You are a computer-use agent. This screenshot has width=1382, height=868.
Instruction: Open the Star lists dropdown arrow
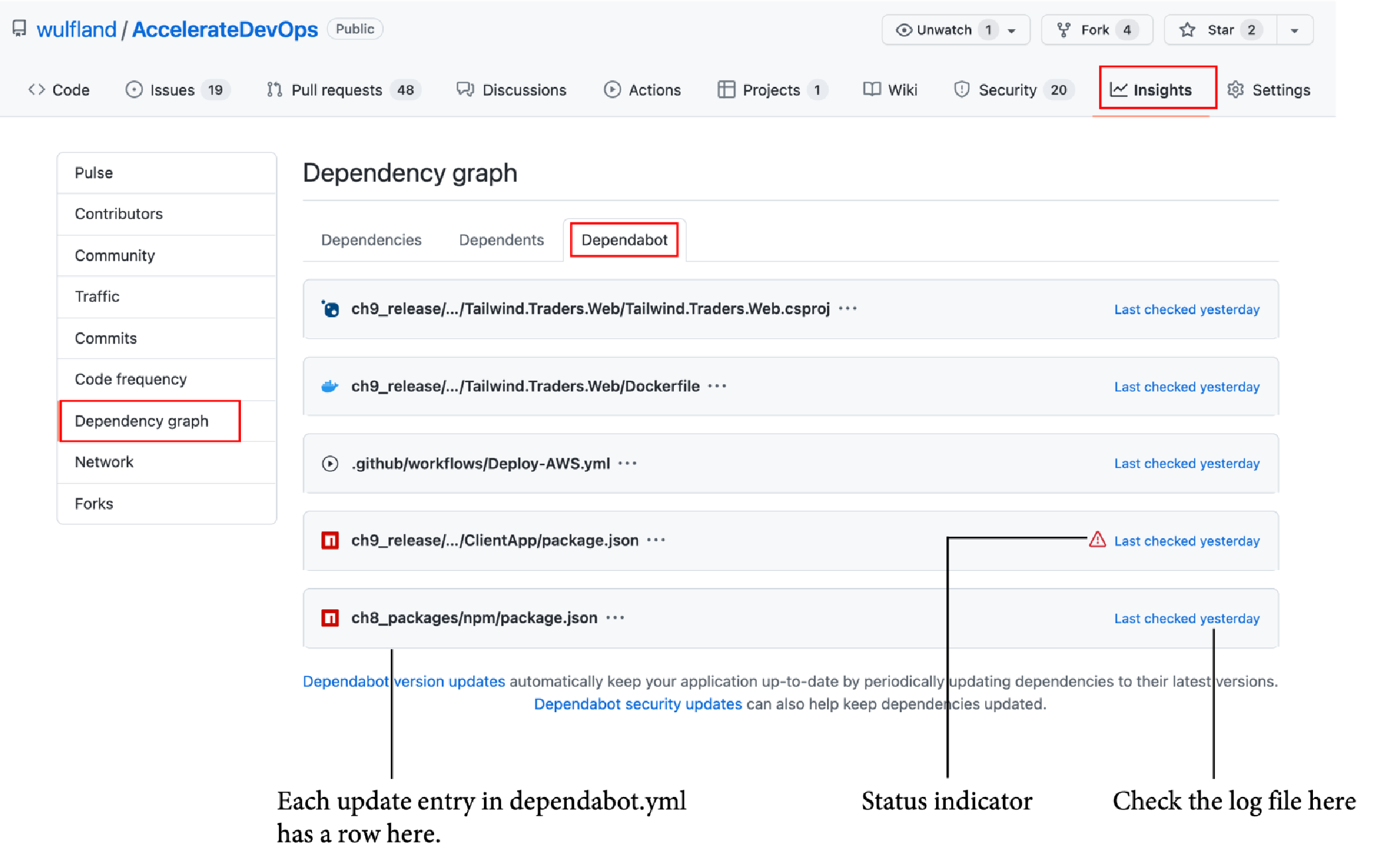tap(1294, 31)
